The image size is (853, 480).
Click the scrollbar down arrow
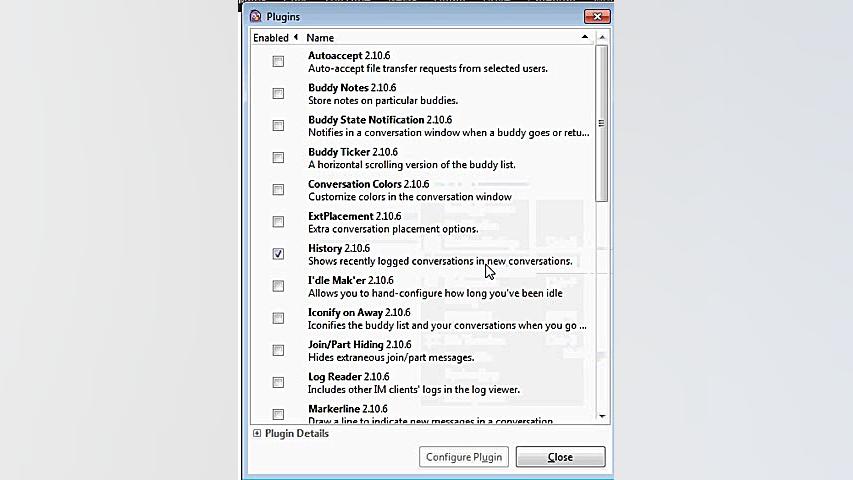(602, 417)
